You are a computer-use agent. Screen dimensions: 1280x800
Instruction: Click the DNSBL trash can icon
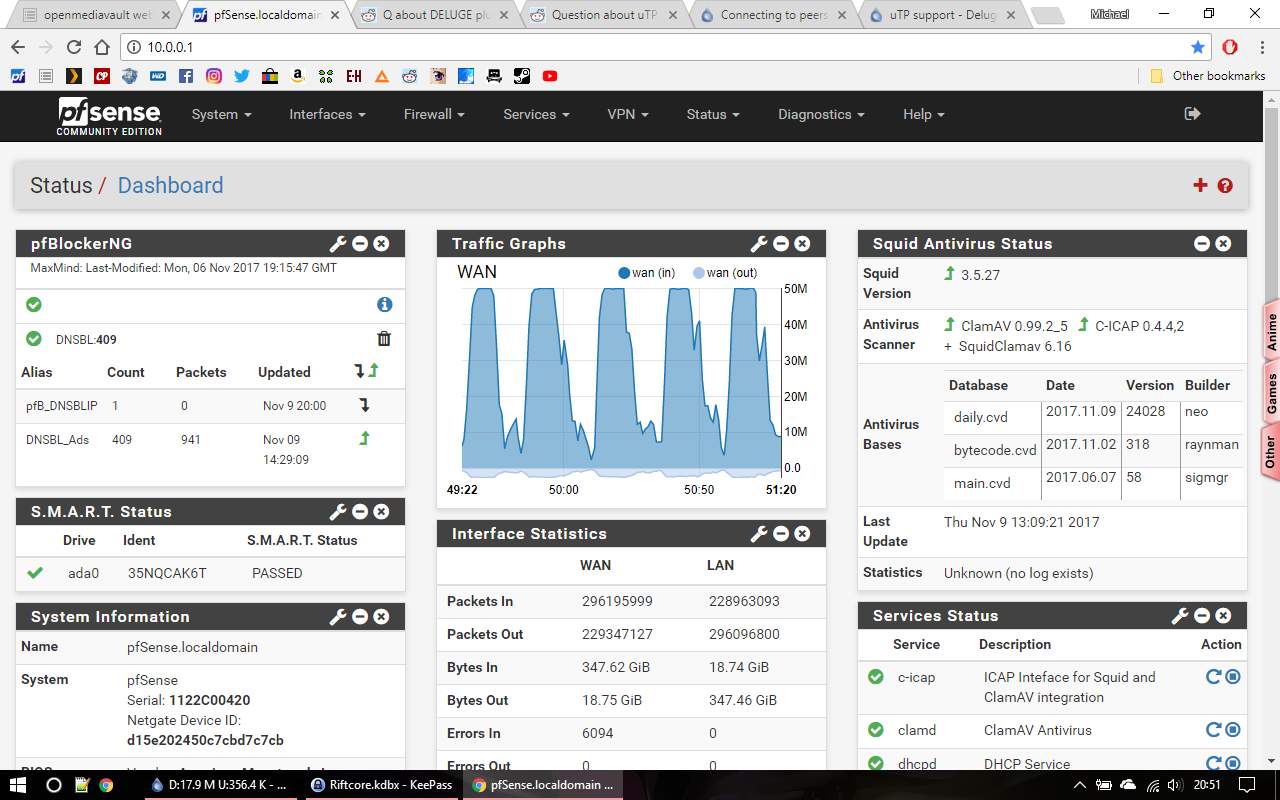(x=384, y=339)
